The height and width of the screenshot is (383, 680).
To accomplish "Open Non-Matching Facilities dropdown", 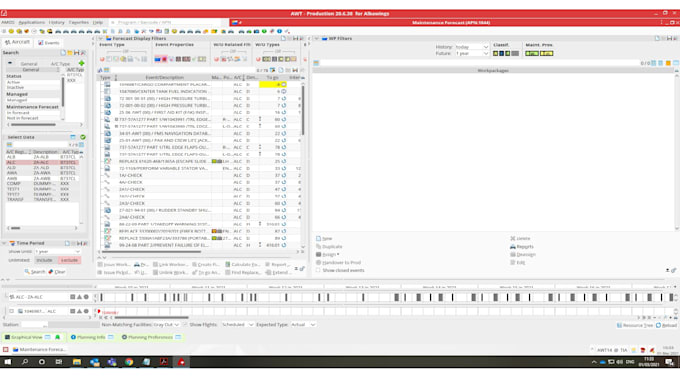I will pyautogui.click(x=166, y=324).
